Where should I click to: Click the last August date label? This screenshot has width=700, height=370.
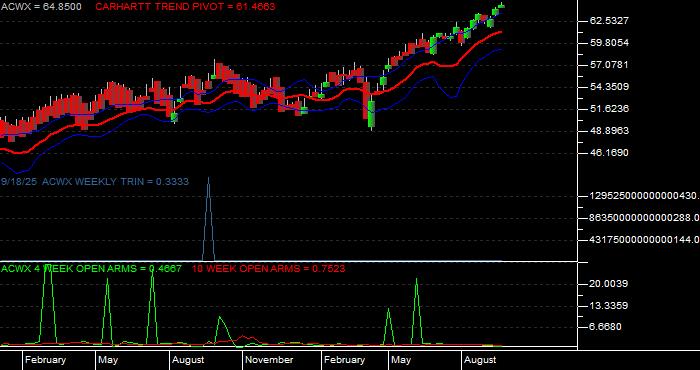480,360
